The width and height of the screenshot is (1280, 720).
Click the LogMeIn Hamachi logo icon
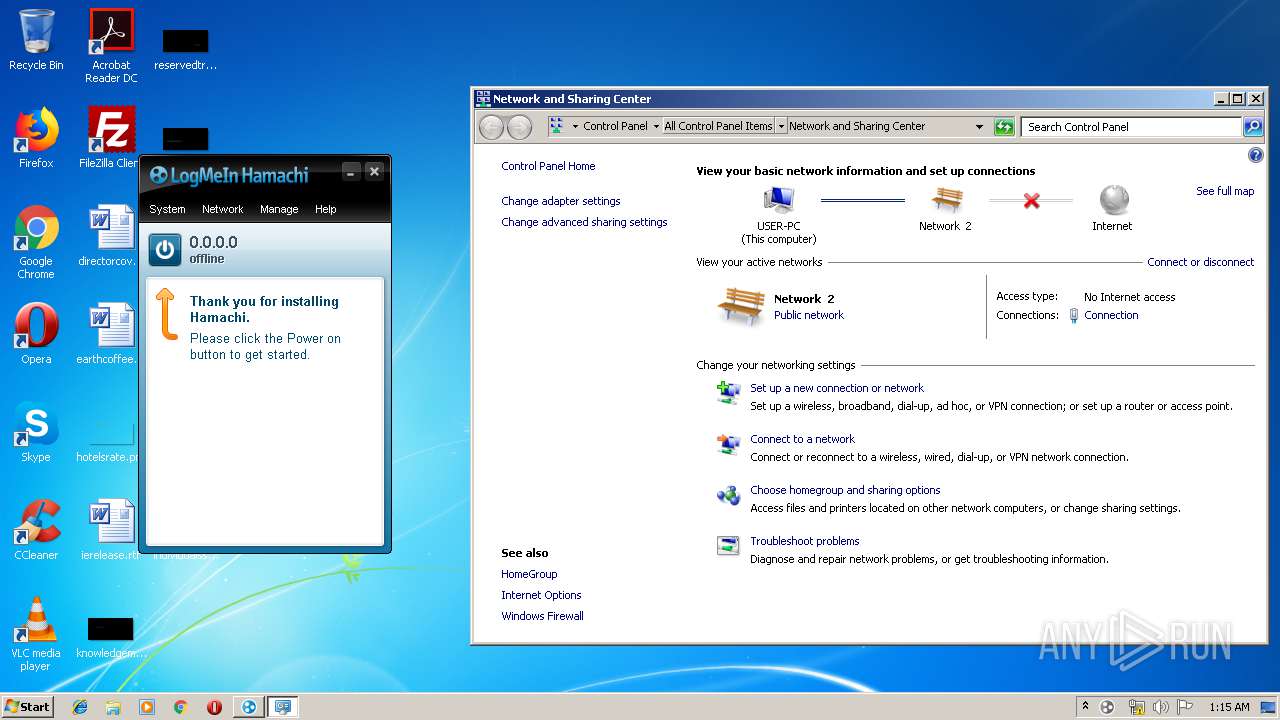pyautogui.click(x=158, y=175)
